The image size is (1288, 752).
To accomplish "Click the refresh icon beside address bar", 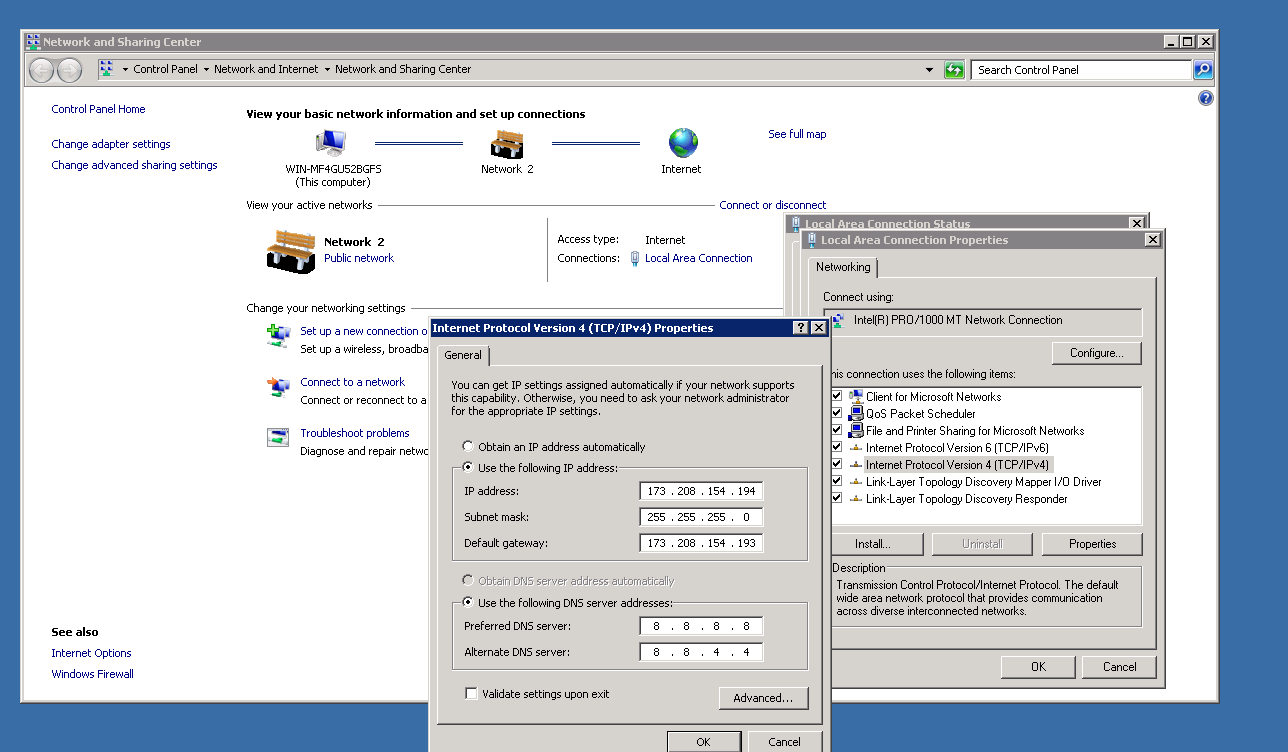I will [x=954, y=70].
